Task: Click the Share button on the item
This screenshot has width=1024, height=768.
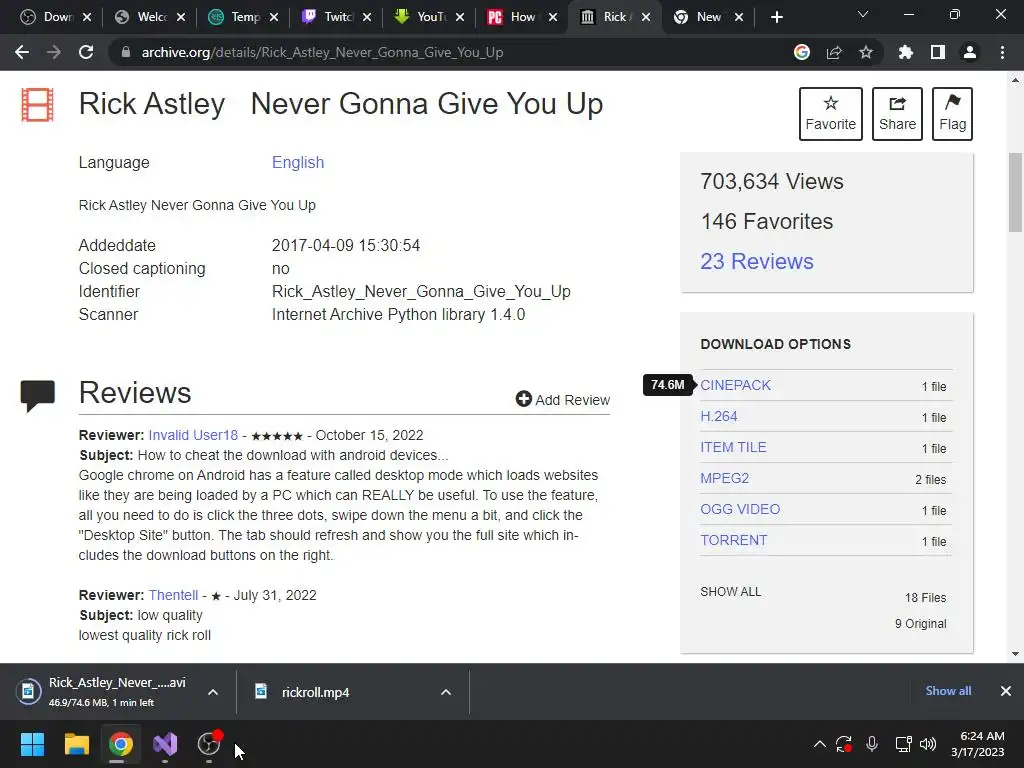Action: pos(897,114)
